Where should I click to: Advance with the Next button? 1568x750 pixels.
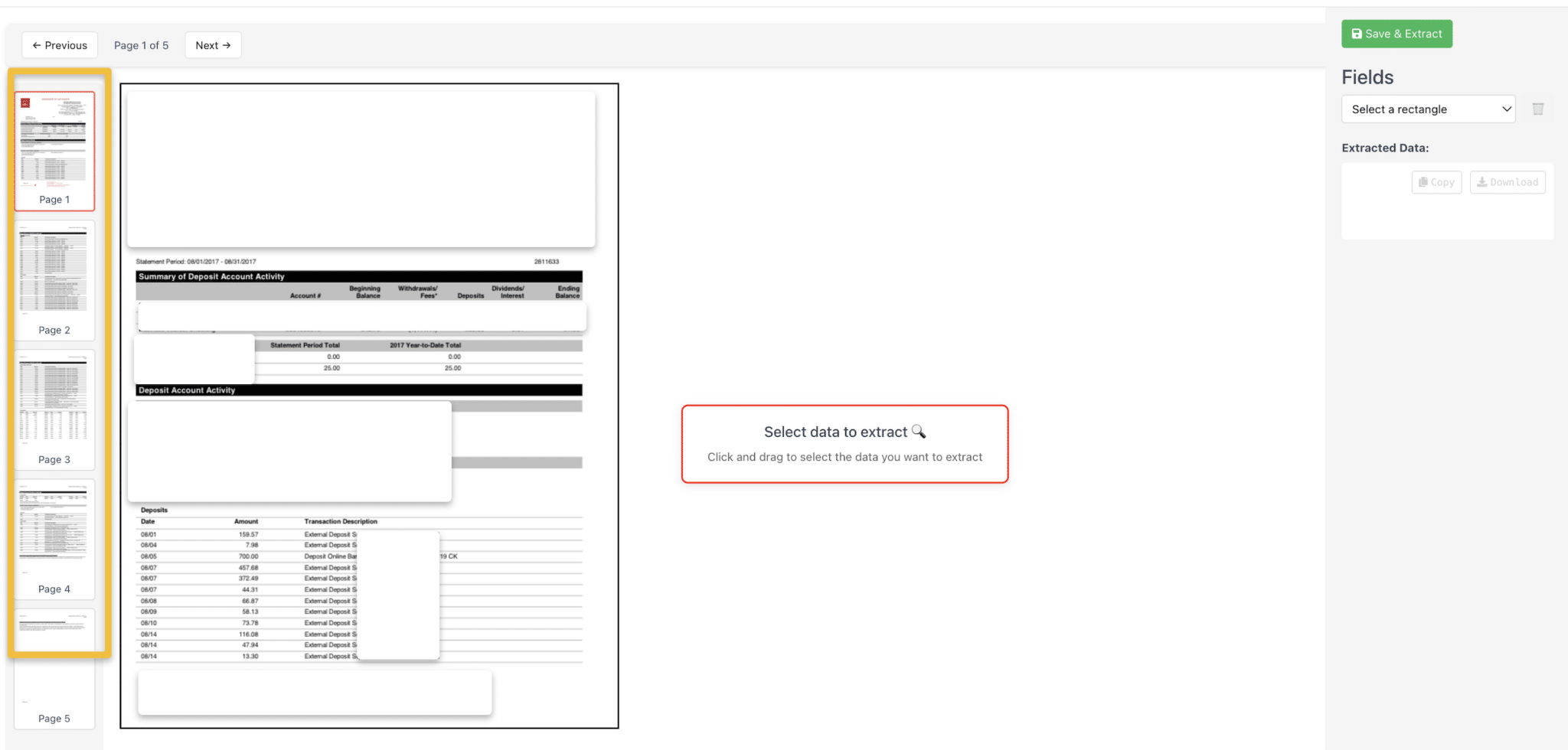click(x=213, y=45)
